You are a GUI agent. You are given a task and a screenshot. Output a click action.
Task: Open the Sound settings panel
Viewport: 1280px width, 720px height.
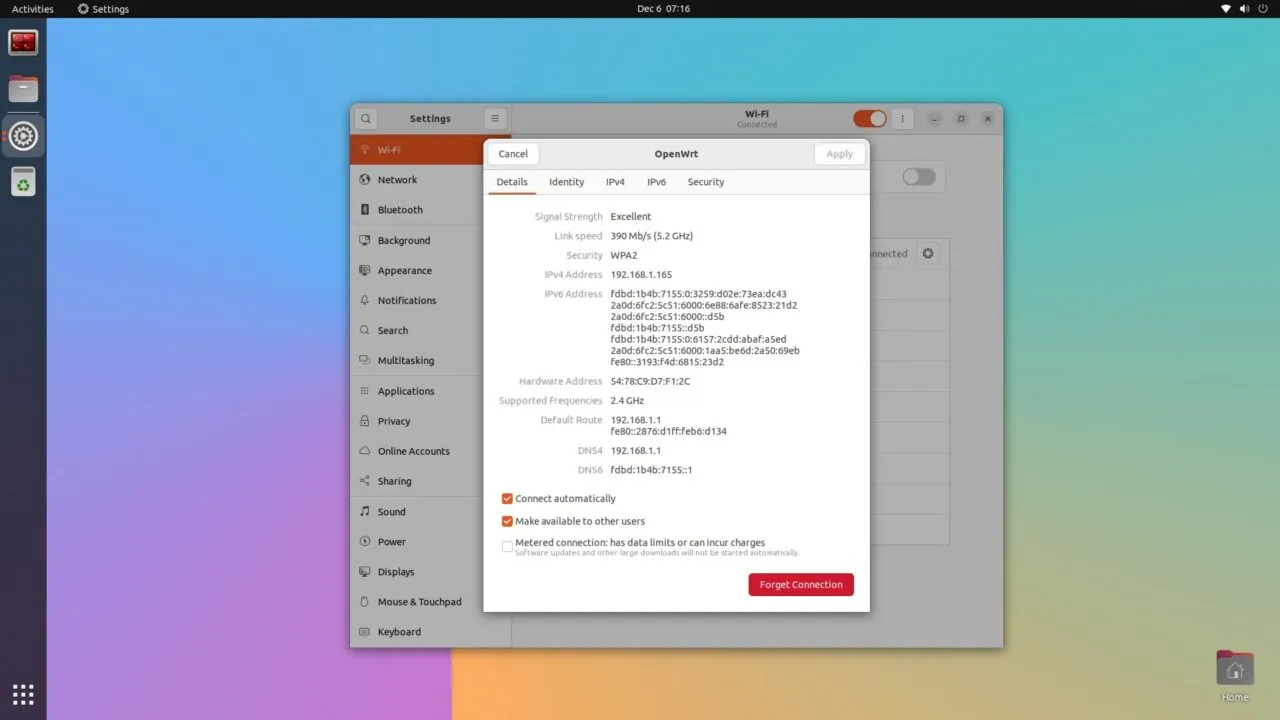[391, 511]
